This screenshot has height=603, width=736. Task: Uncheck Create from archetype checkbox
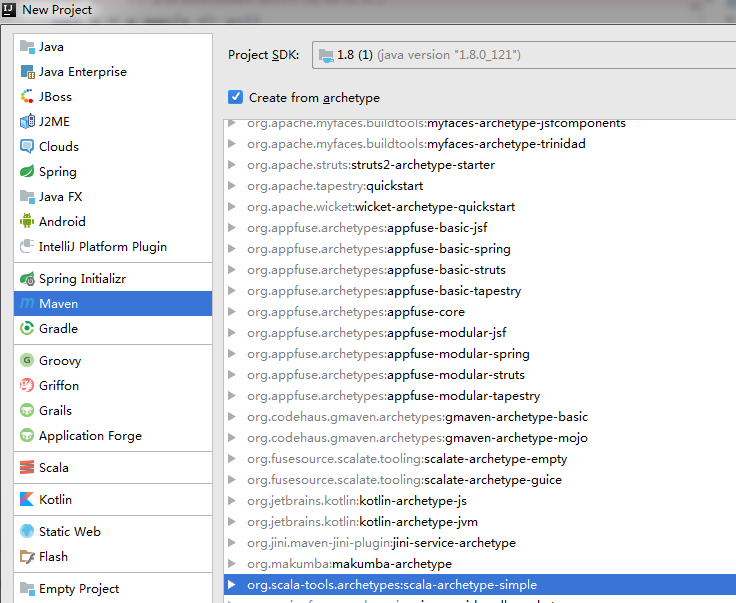pos(235,97)
